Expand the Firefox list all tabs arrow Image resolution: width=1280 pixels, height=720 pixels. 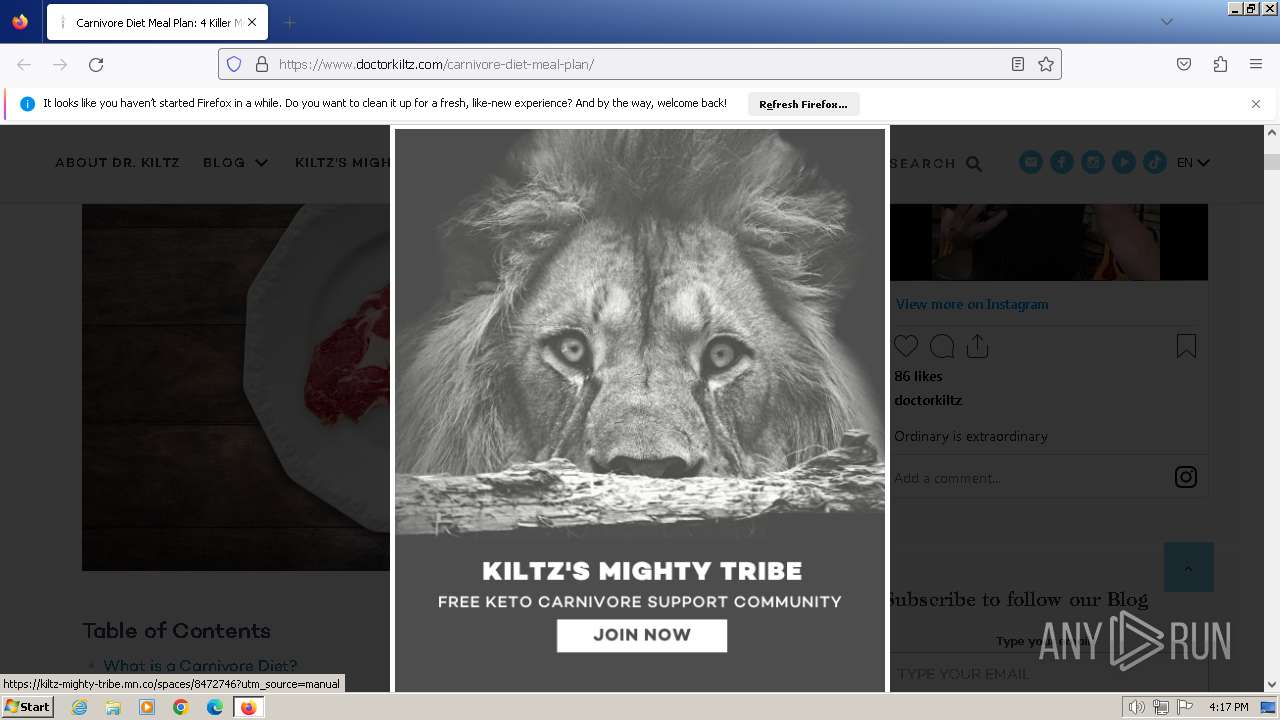tap(1166, 22)
